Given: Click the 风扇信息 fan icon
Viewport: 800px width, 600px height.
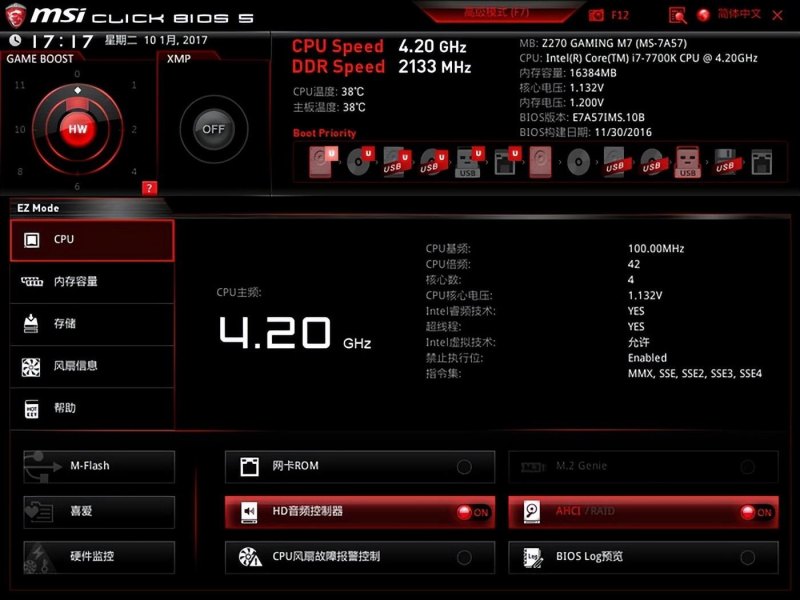Looking at the screenshot, I should point(31,366).
